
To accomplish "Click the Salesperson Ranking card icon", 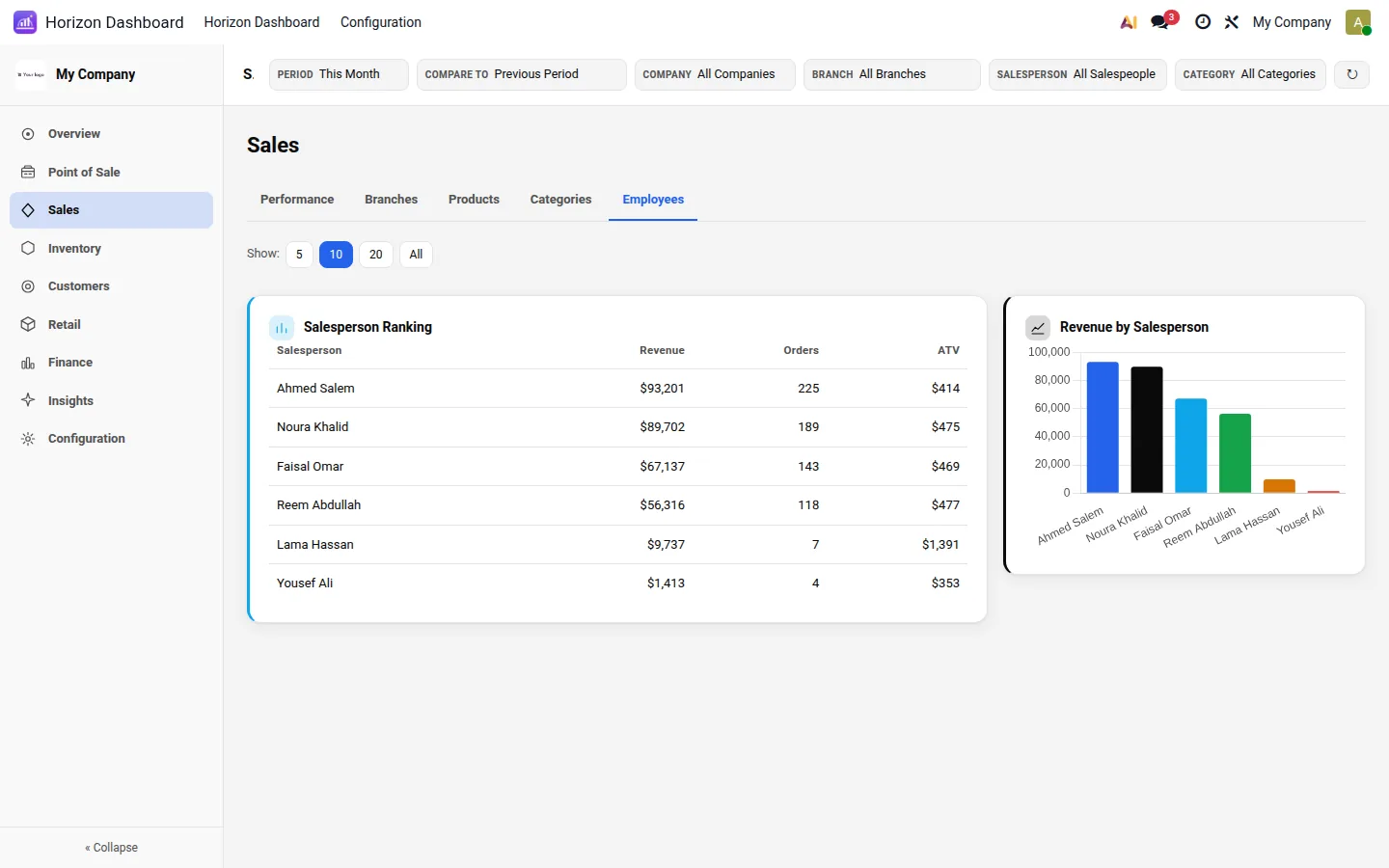I will tap(282, 328).
